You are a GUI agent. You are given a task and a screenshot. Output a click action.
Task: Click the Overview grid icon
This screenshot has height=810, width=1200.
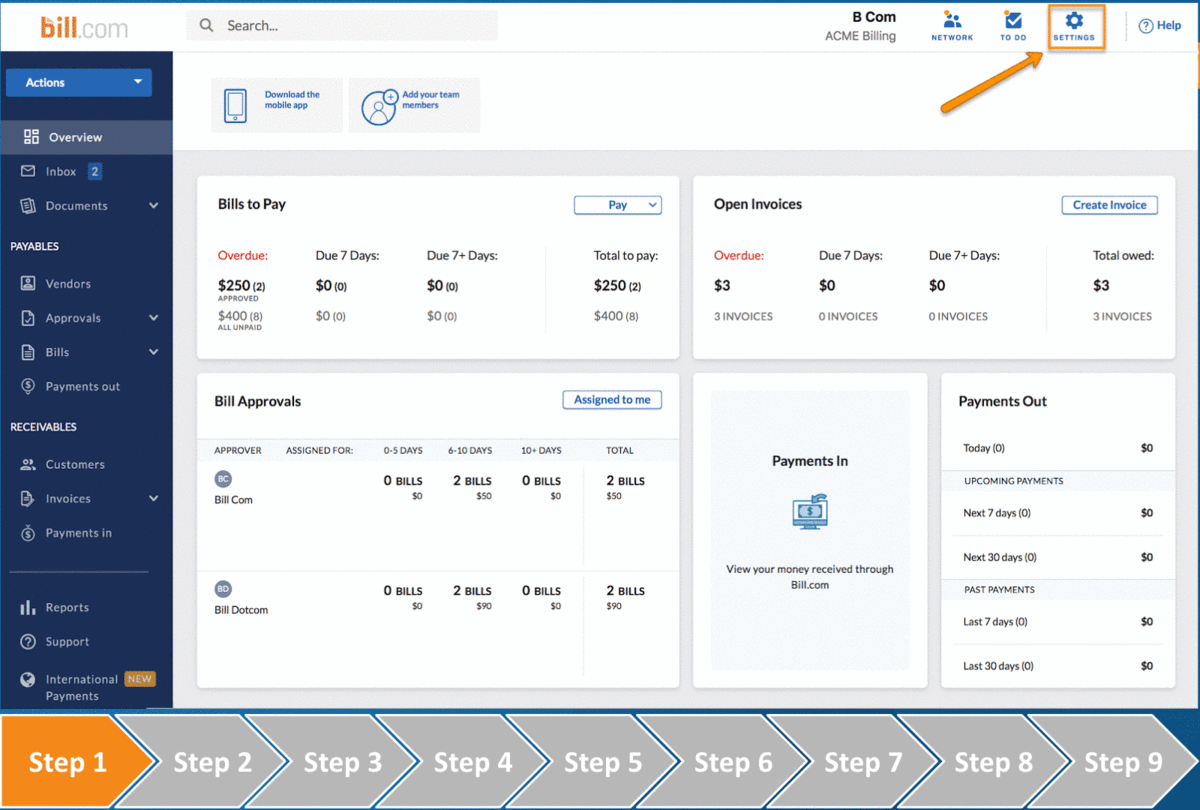coord(31,137)
